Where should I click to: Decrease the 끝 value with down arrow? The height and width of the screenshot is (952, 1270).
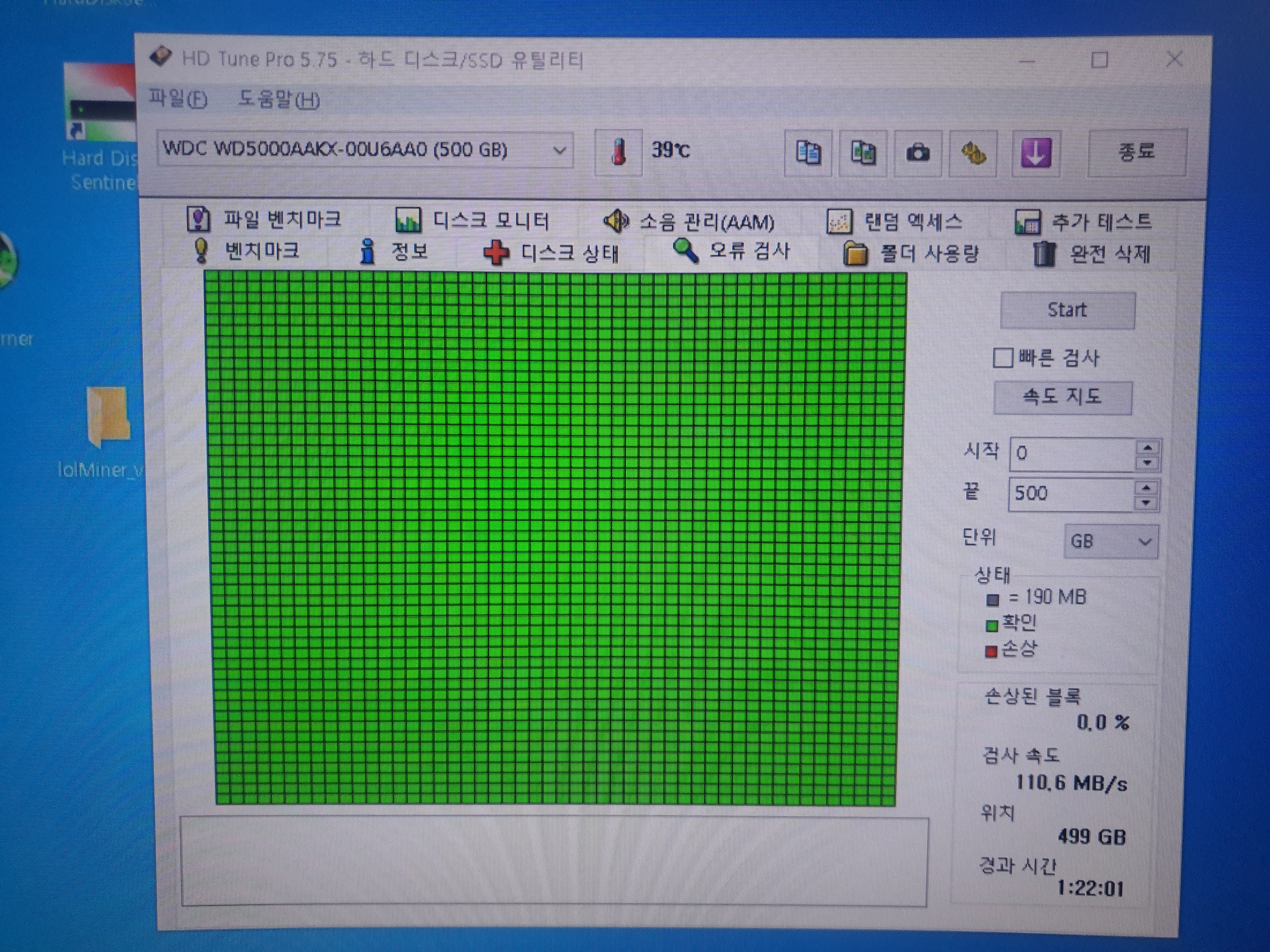click(x=1146, y=503)
